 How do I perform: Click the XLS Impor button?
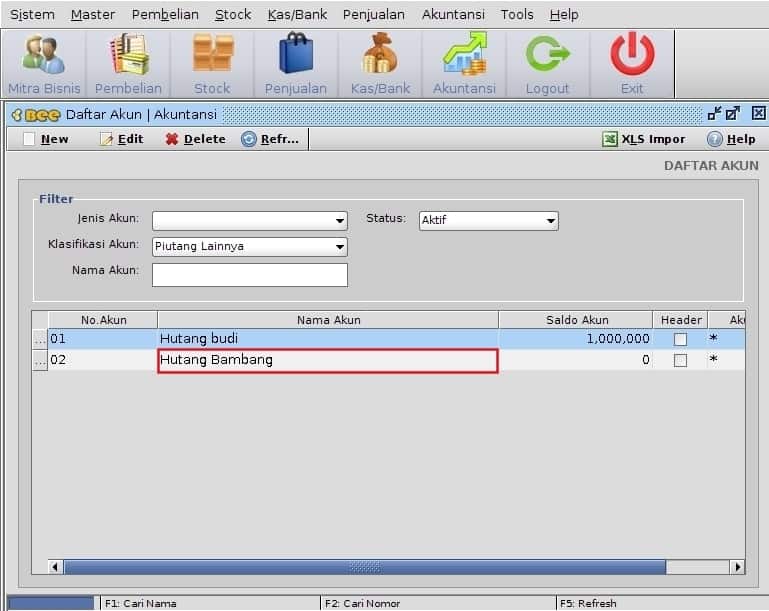643,139
